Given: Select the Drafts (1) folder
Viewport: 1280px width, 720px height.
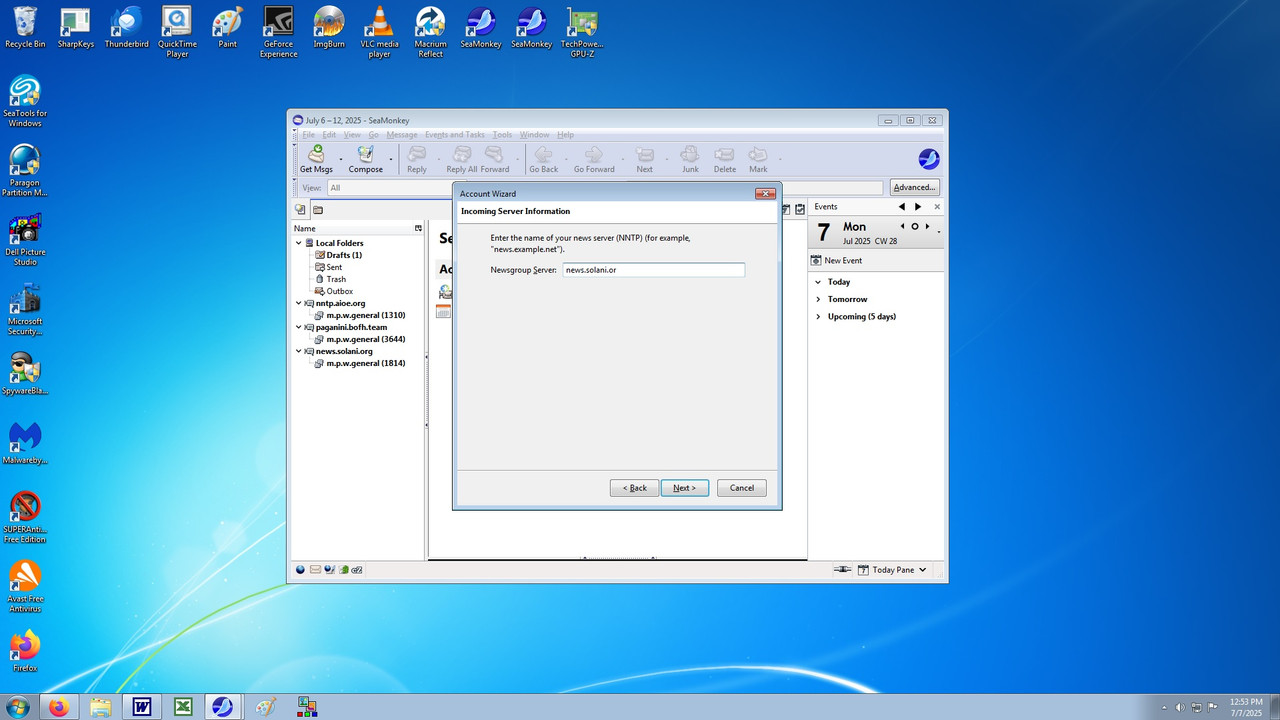Looking at the screenshot, I should 344,255.
